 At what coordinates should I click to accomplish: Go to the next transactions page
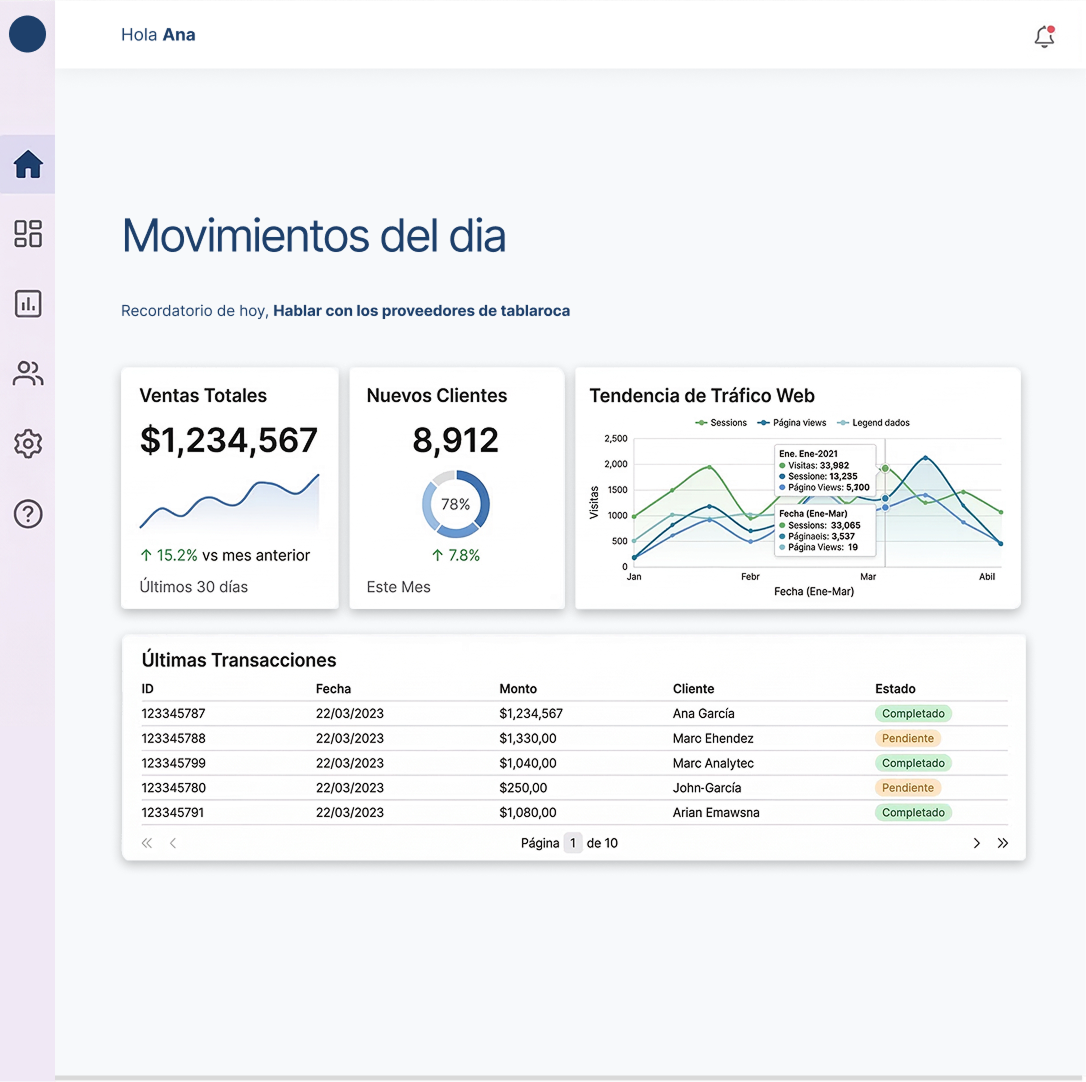[x=977, y=843]
